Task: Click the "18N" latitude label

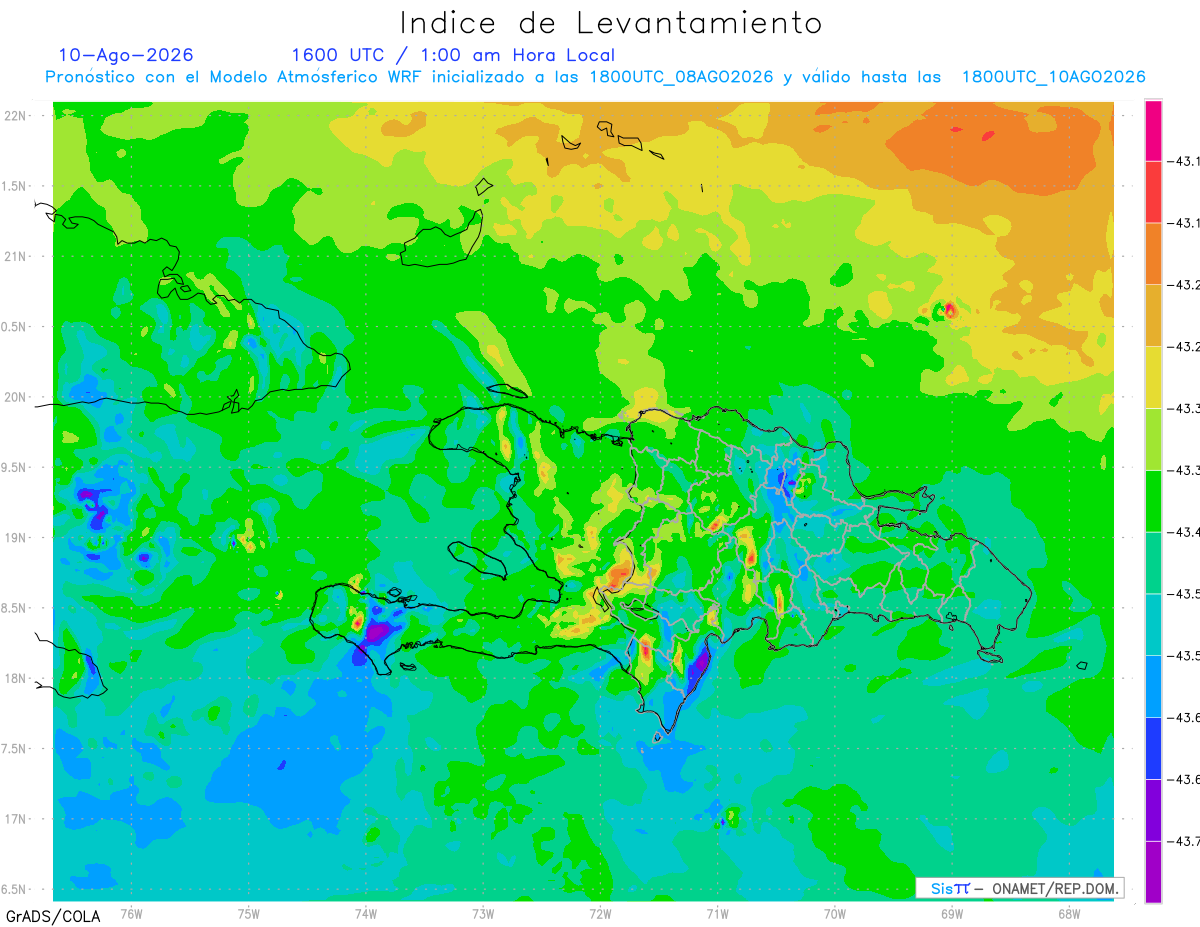Action: pos(15,678)
